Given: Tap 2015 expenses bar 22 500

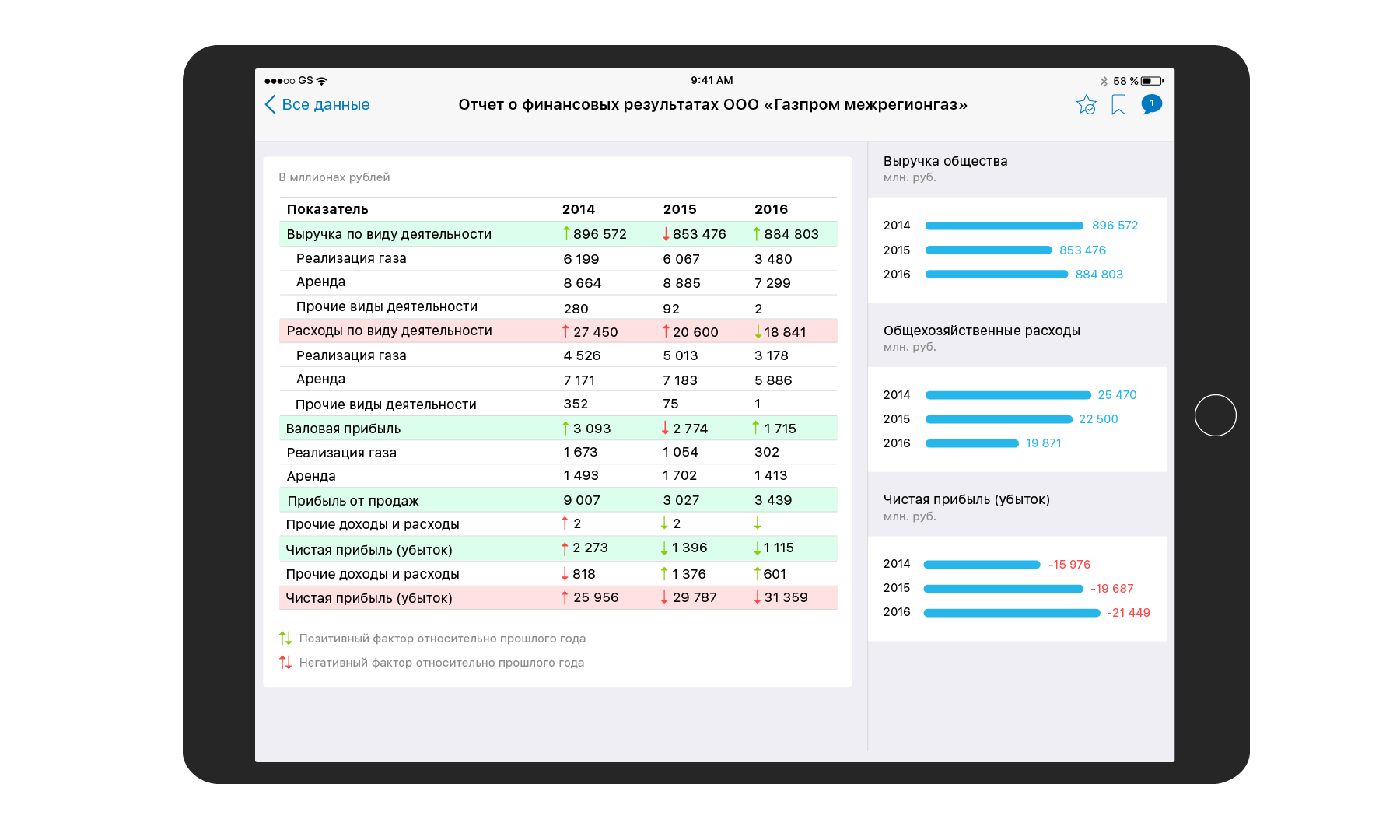Looking at the screenshot, I should coord(999,419).
